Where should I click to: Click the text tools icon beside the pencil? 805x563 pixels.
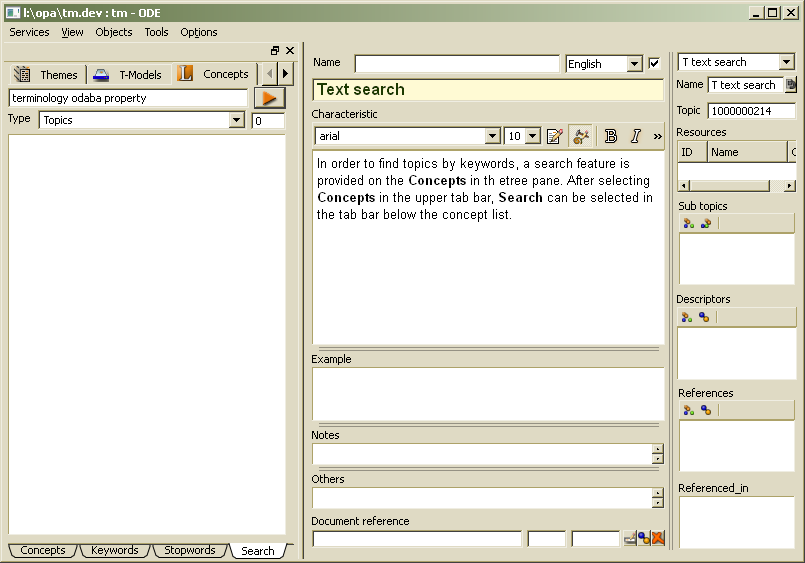click(x=580, y=136)
